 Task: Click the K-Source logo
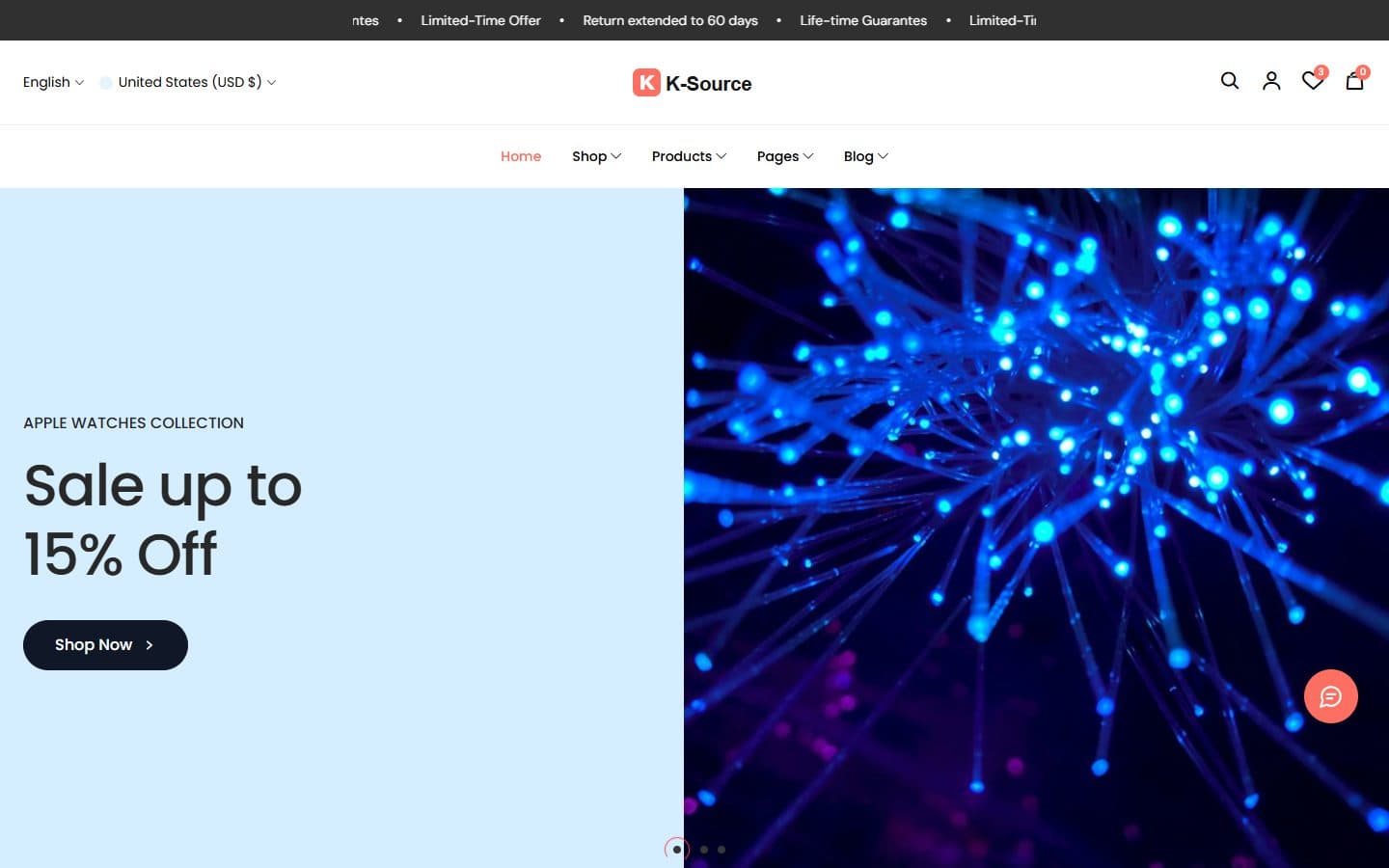click(x=693, y=83)
